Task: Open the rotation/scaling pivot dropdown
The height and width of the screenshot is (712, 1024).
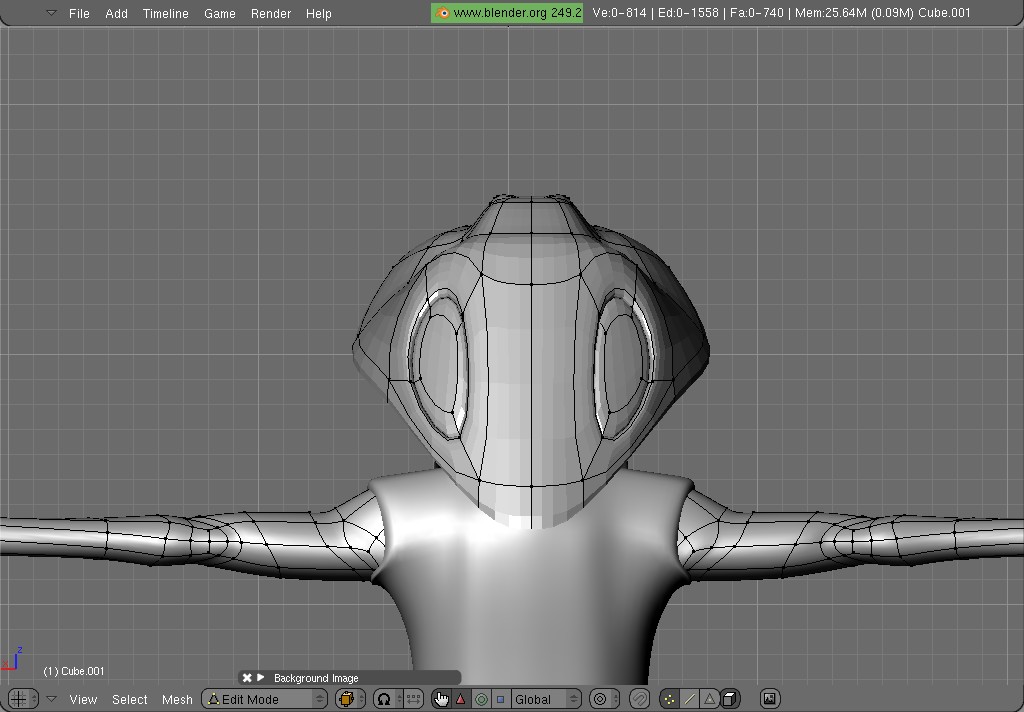Action: [387, 699]
